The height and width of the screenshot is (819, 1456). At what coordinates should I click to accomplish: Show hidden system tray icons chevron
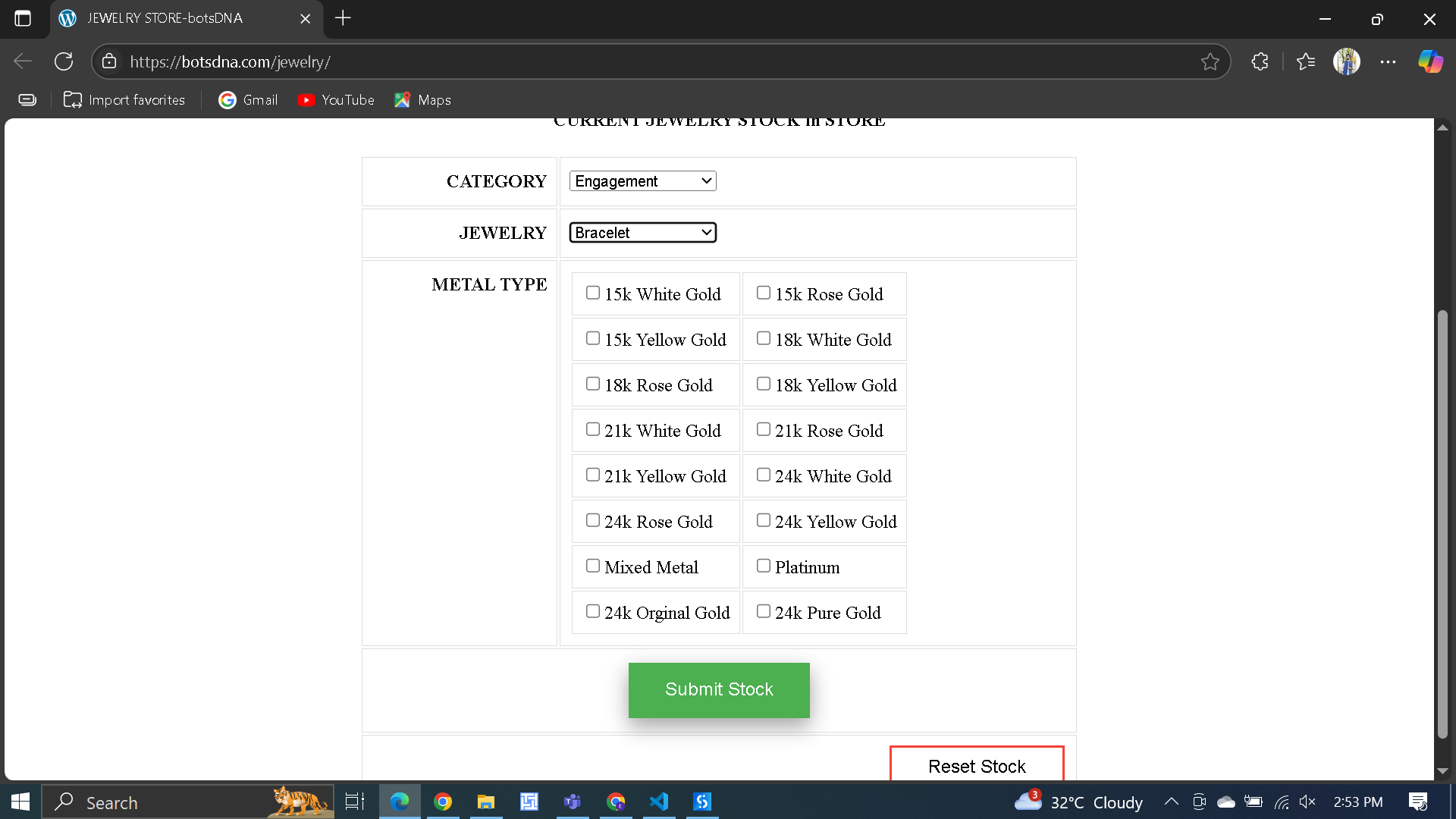click(1171, 802)
